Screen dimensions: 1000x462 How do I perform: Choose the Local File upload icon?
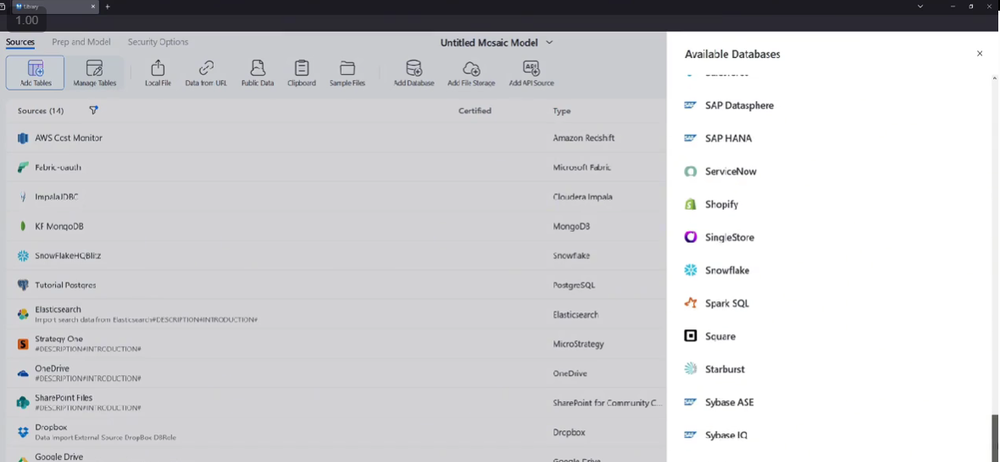pyautogui.click(x=158, y=68)
